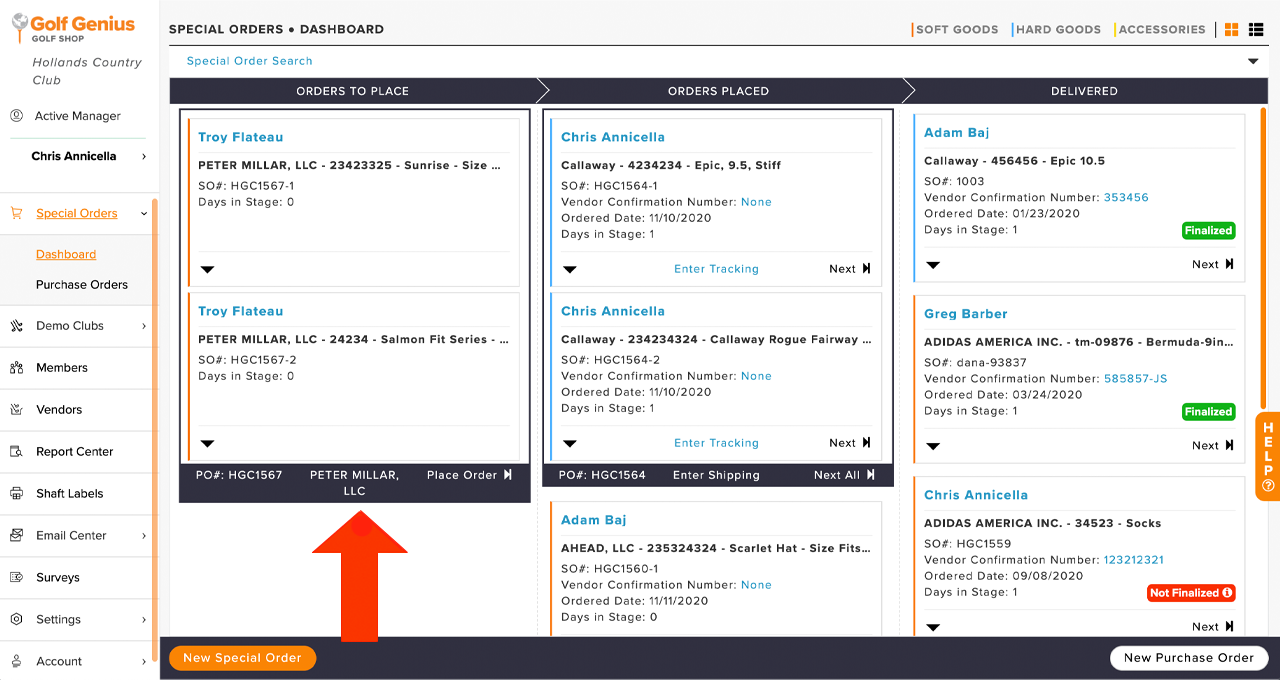Click the Orders Placed column header
The width and height of the screenshot is (1280, 680).
pyautogui.click(x=719, y=91)
